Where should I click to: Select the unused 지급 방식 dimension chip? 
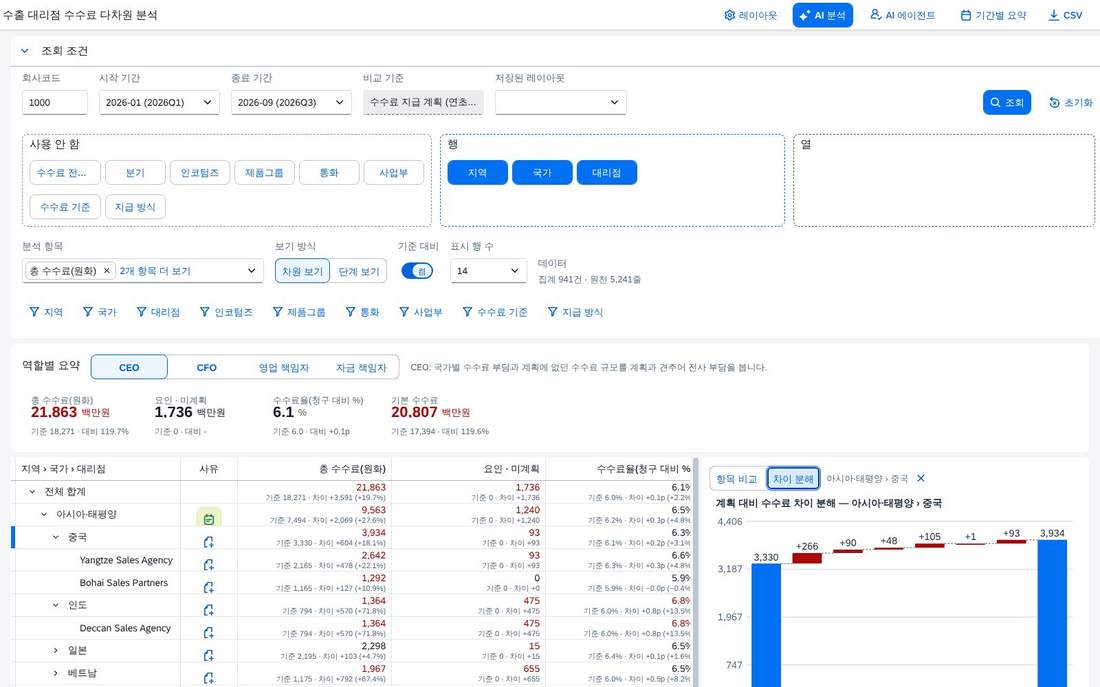pos(135,207)
